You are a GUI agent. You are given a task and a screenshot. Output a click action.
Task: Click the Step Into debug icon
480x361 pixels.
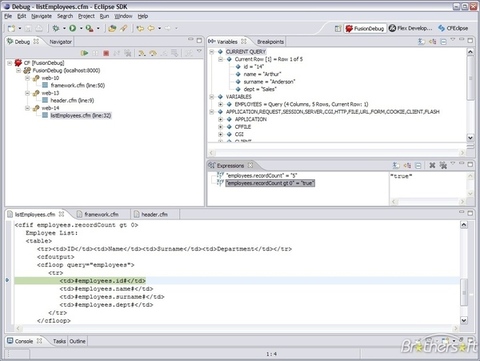point(142,53)
